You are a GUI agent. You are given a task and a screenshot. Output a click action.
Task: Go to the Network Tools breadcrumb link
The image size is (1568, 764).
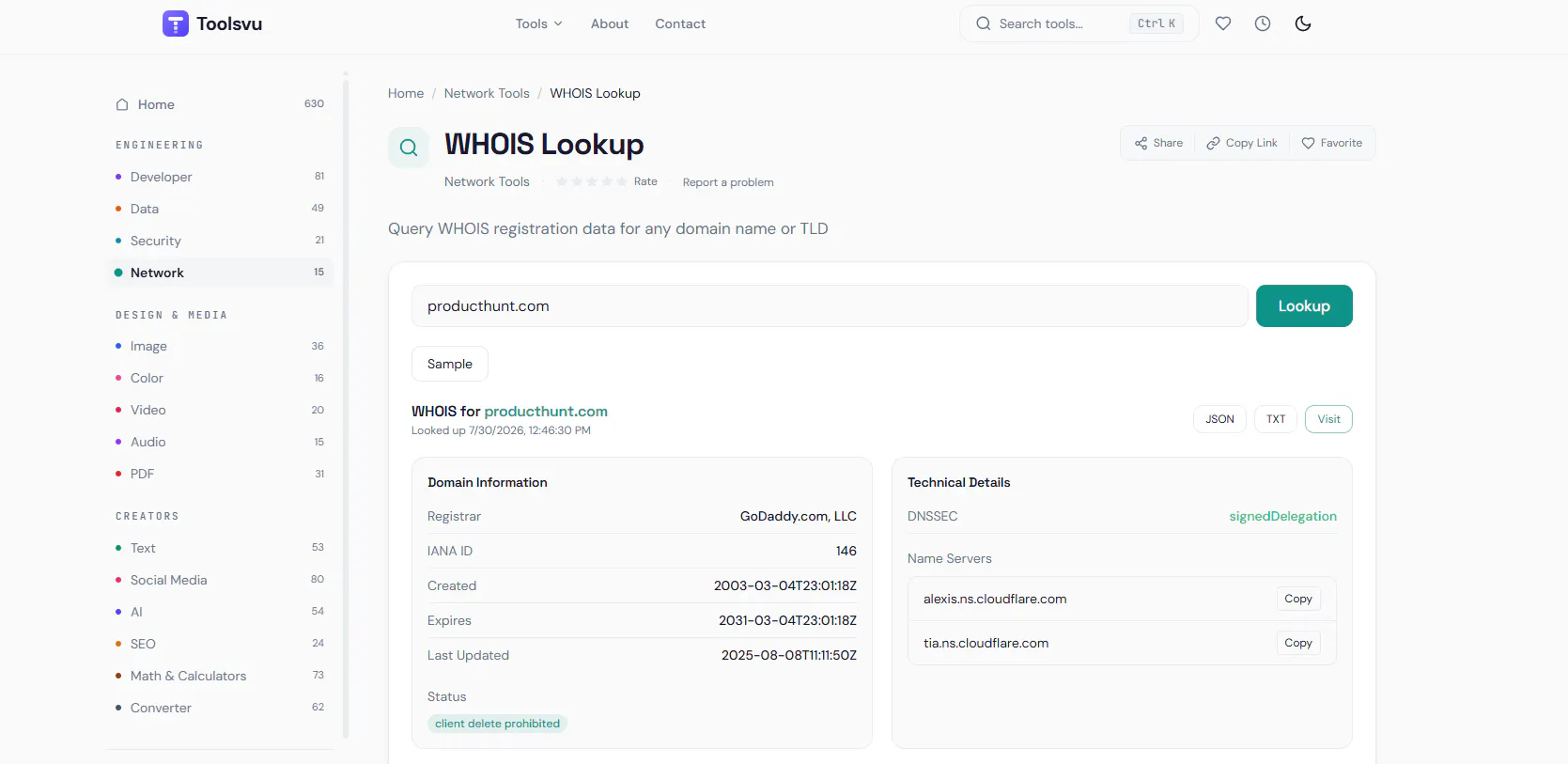[487, 93]
